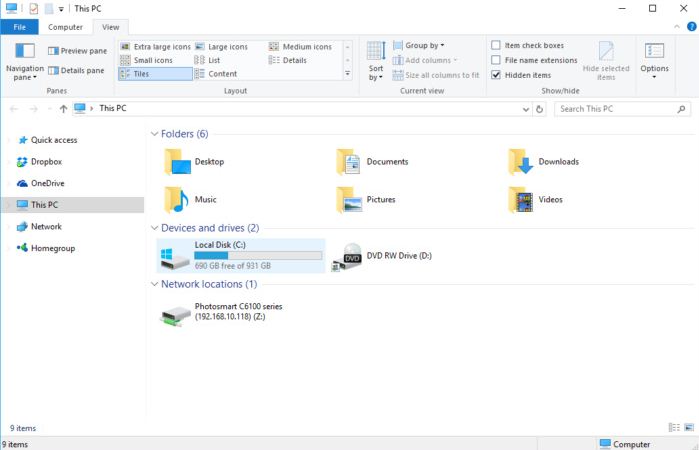Open Customize Quick Access Toolbar dropdown

[x=61, y=9]
